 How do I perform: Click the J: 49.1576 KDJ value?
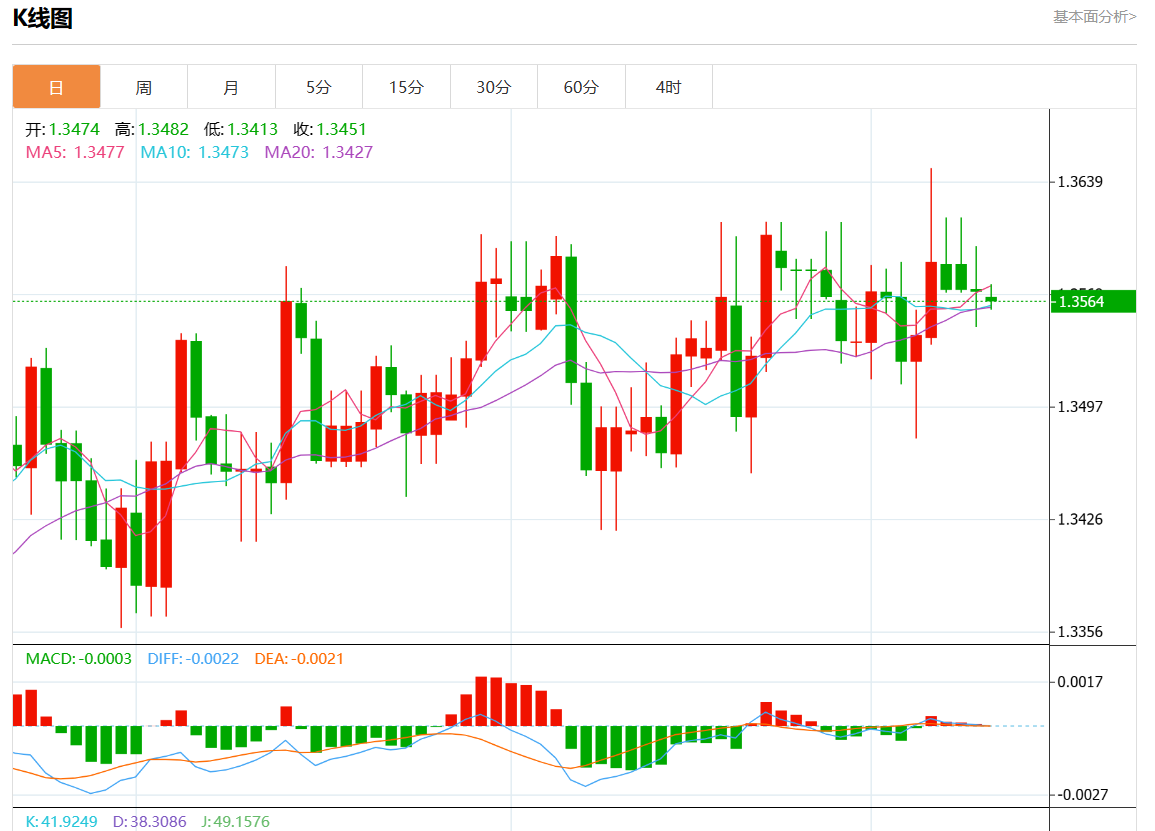point(236,821)
